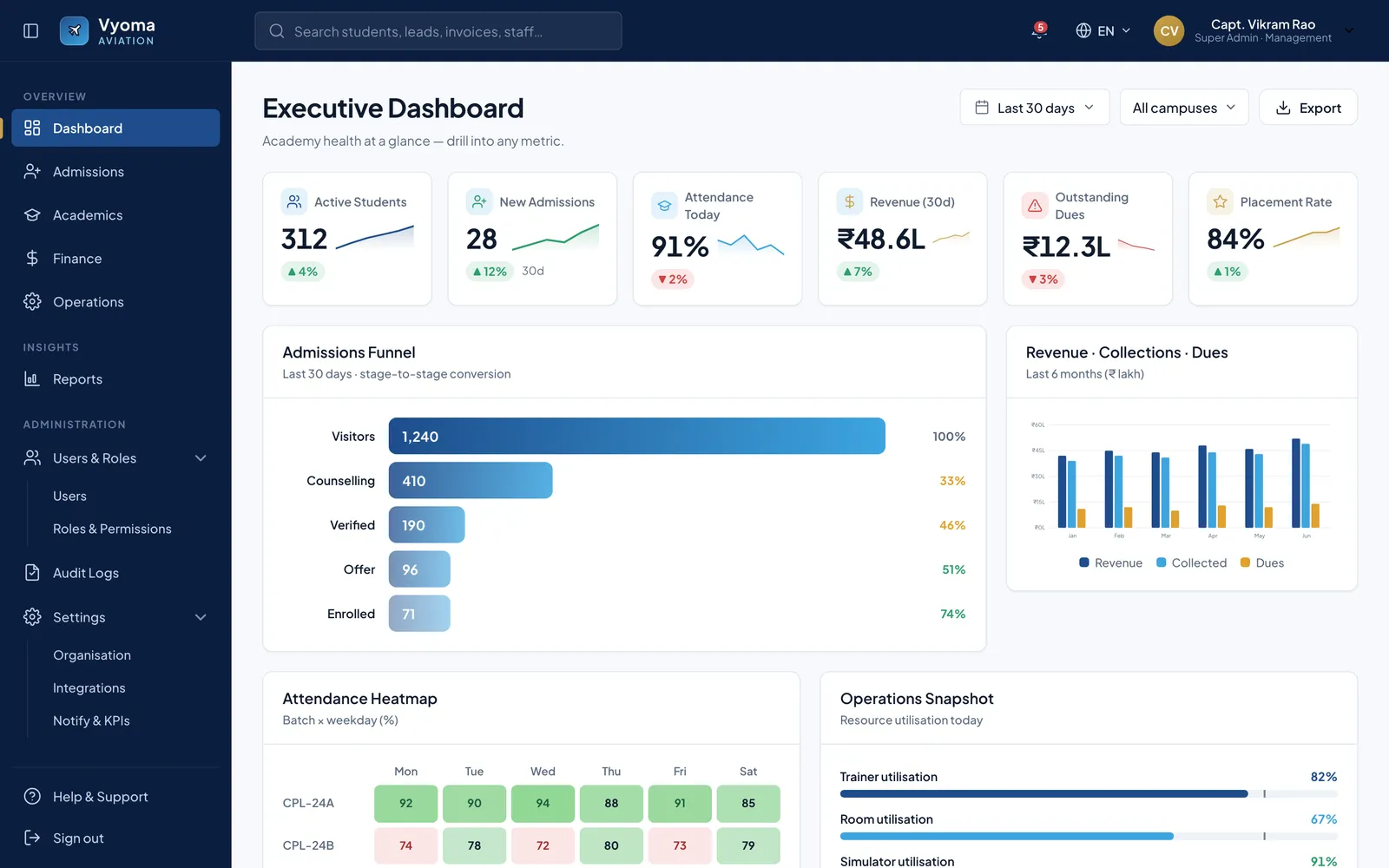Click the Help & Support icon

[32, 797]
